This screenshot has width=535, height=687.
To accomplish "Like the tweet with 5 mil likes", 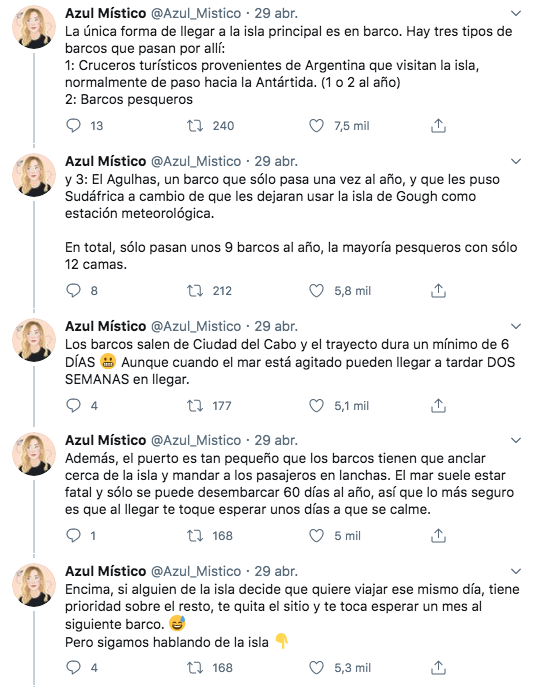I will coord(316,535).
